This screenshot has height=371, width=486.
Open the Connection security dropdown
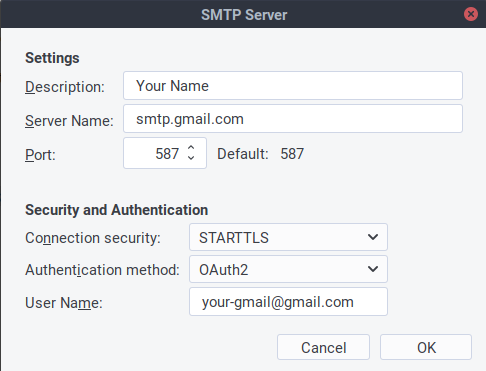pyautogui.click(x=288, y=237)
